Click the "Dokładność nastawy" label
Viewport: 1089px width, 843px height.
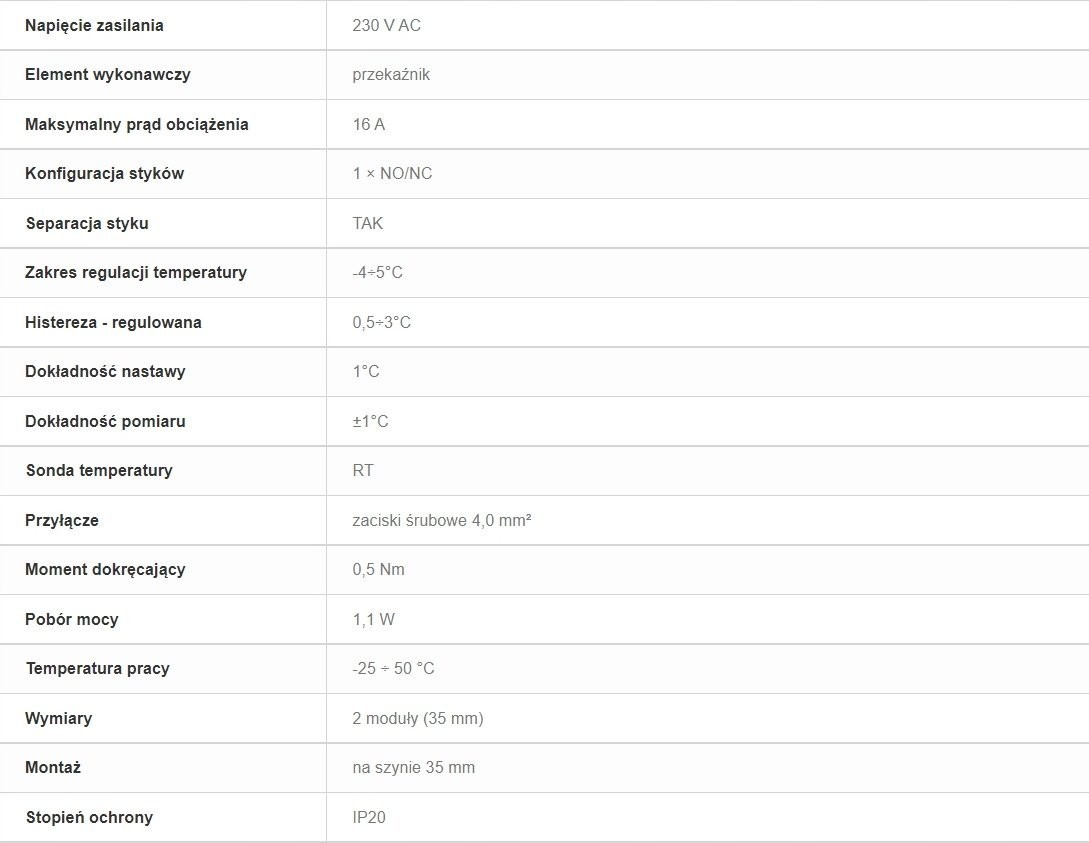[x=105, y=371]
